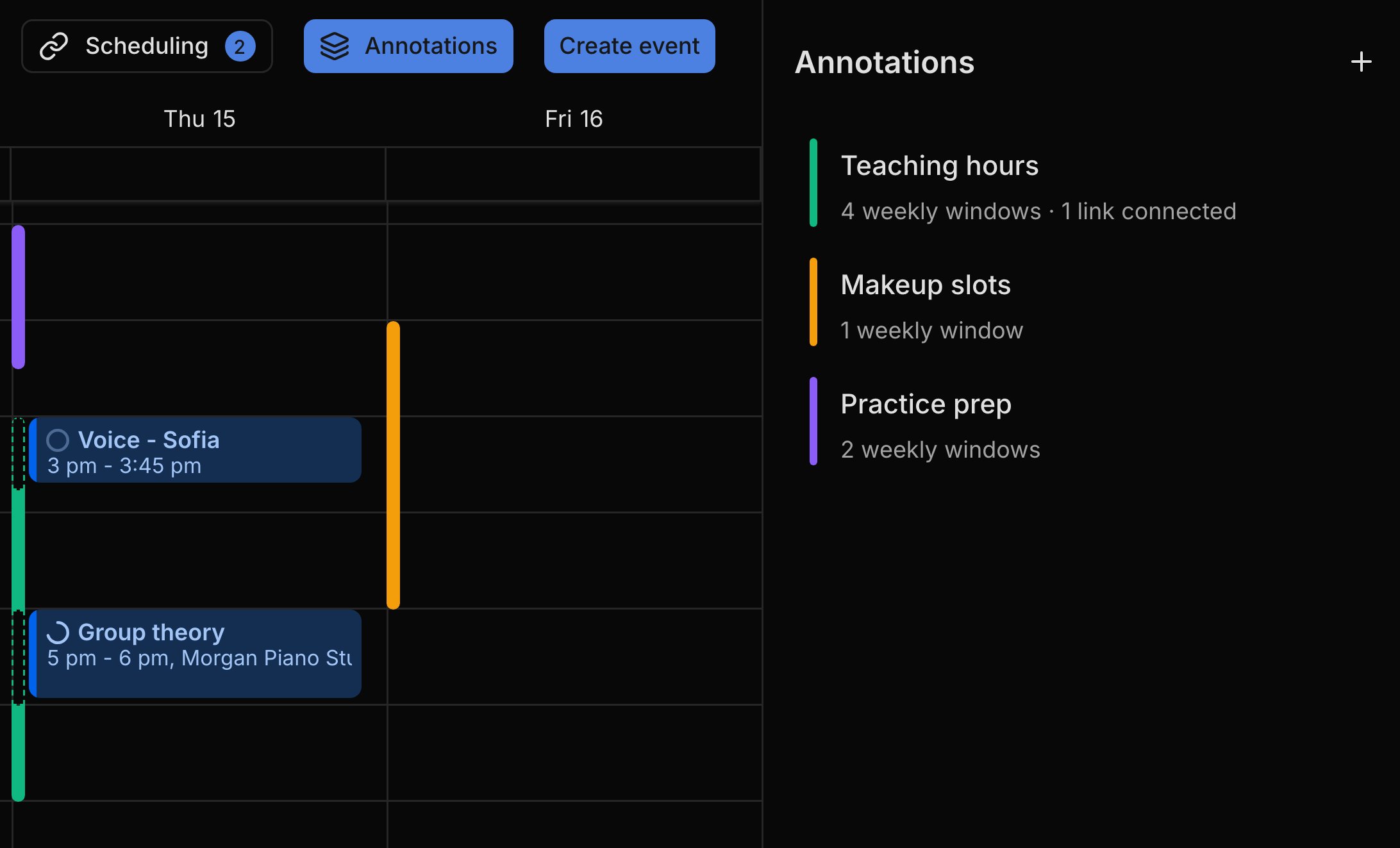Click '1 weekly window' subtitle
Screen dimensions: 1400x848
click(x=932, y=330)
